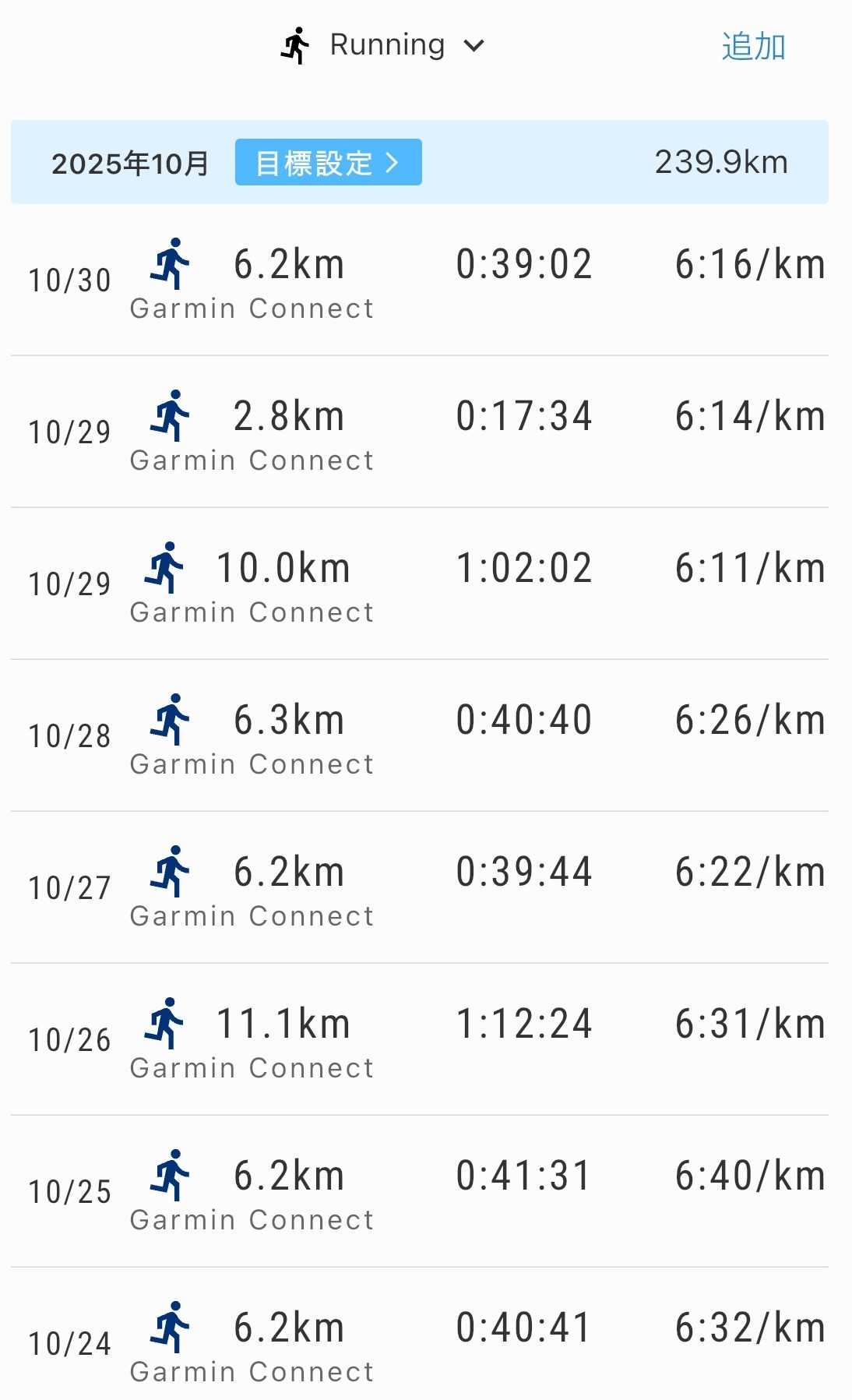This screenshot has width=852, height=1400.
Task: Click the runner icon for 10/27 run
Action: 170,871
